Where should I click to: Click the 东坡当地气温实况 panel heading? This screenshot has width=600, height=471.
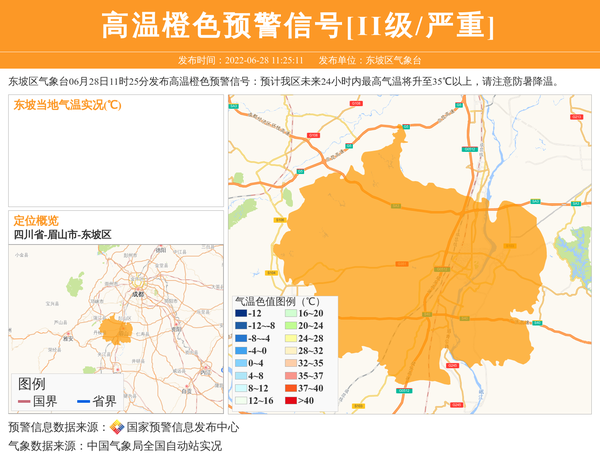(67, 105)
